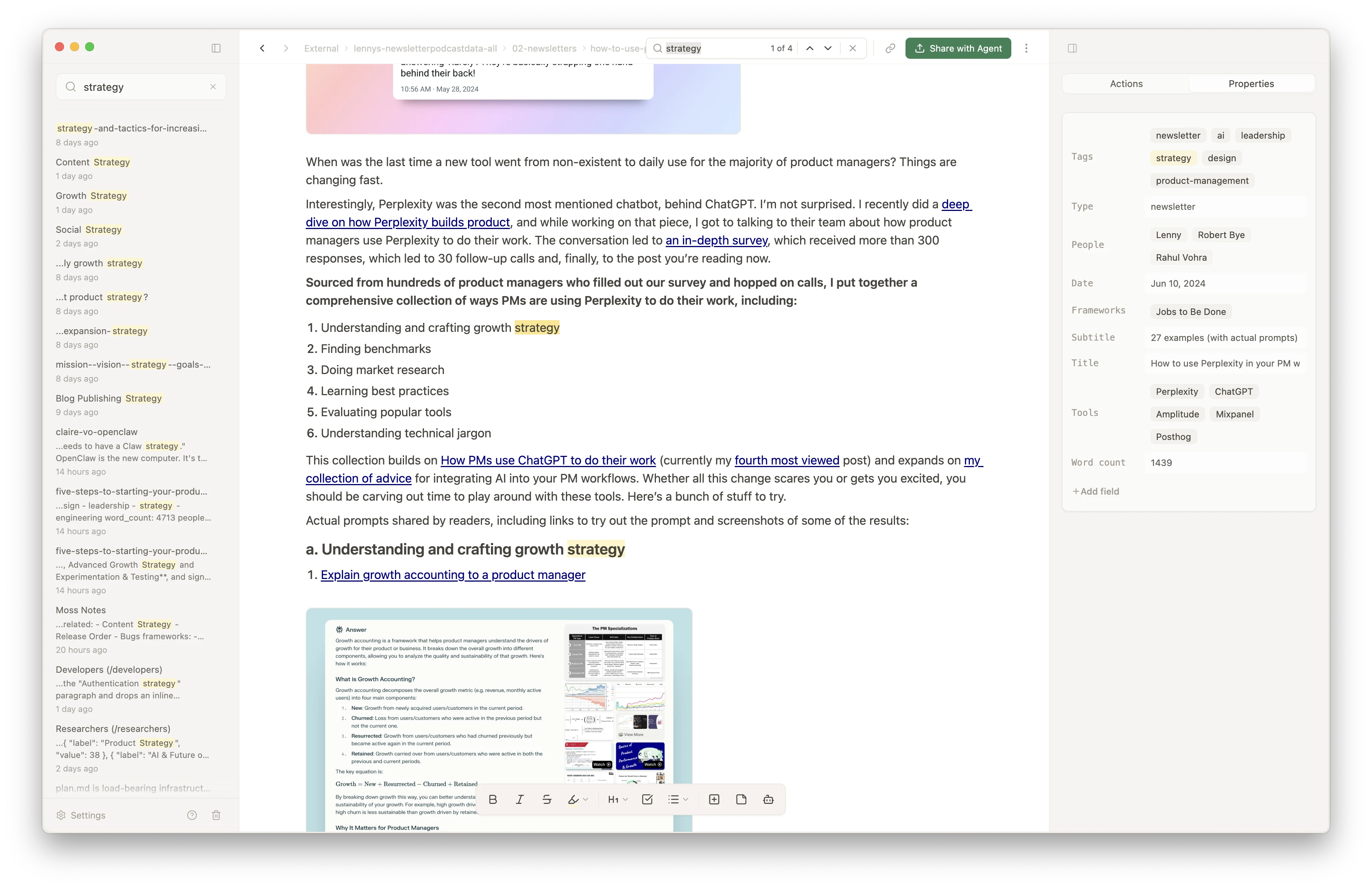Open the highlighter color dropdown
The height and width of the screenshot is (889, 1372).
tap(585, 799)
